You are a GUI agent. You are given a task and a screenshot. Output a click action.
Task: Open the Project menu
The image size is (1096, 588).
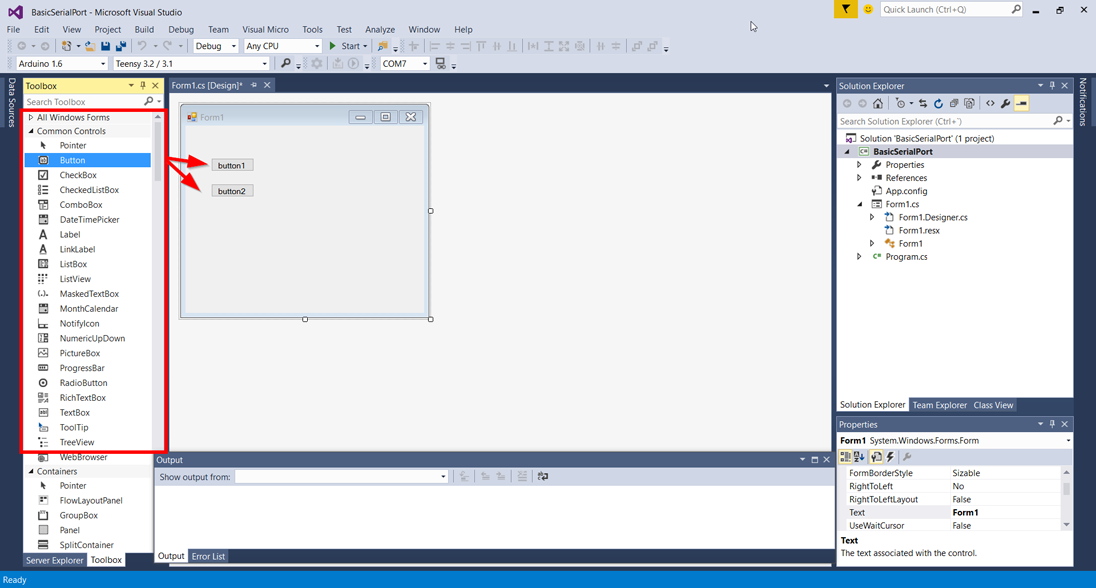pyautogui.click(x=108, y=29)
